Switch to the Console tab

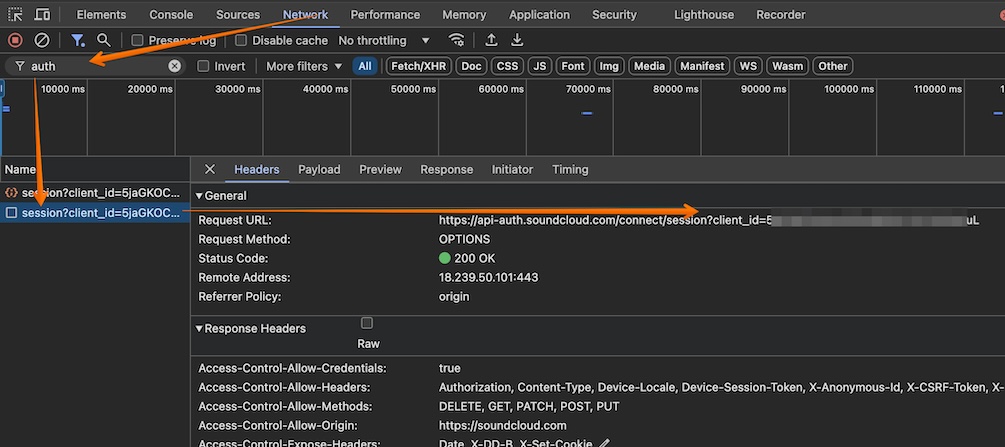pyautogui.click(x=171, y=15)
